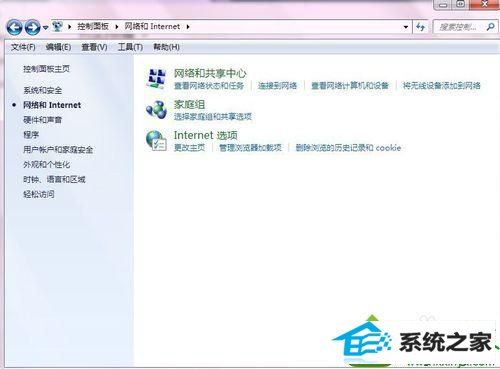Screen dimensions: 500x369
Task: Open 时钟、语言和区域 in sidebar
Action: 54,179
